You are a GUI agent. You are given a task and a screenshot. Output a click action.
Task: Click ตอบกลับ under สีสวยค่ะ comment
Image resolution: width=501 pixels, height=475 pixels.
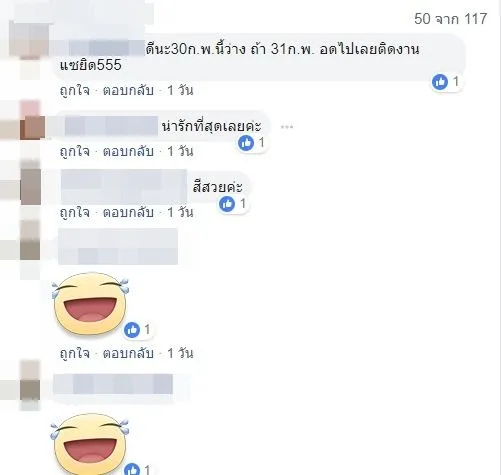(x=128, y=212)
